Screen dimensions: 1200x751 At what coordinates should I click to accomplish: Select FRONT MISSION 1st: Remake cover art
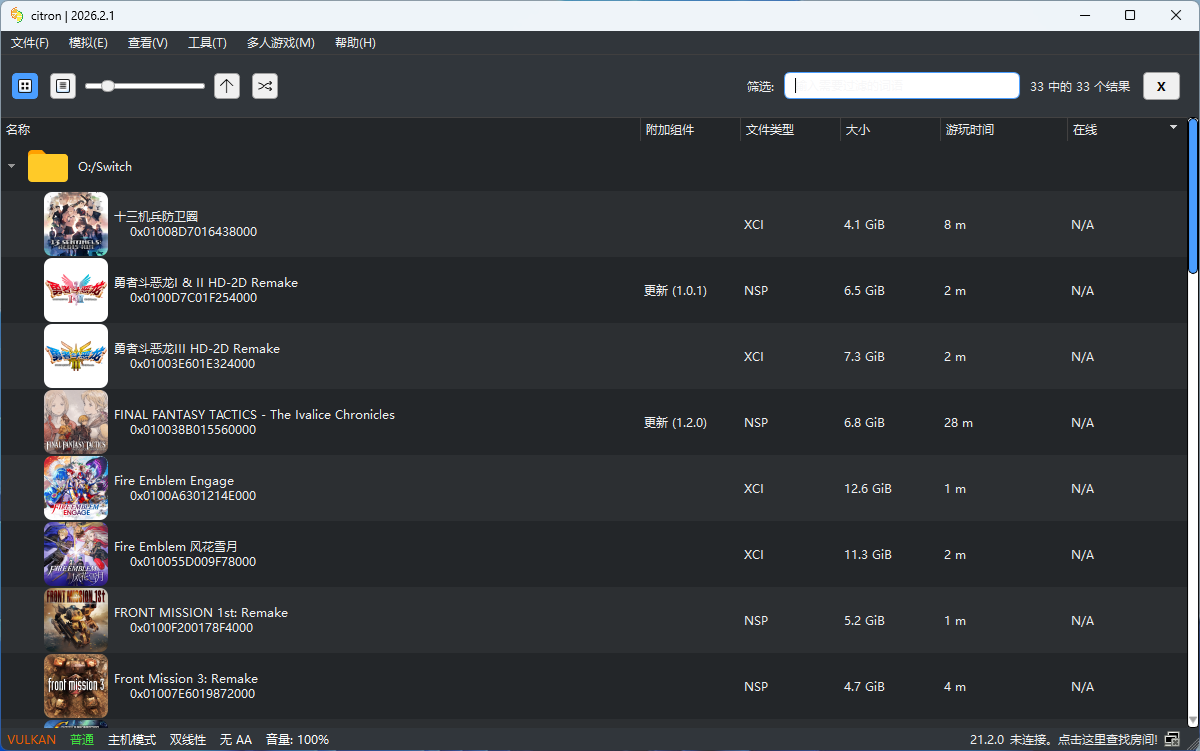(x=76, y=621)
